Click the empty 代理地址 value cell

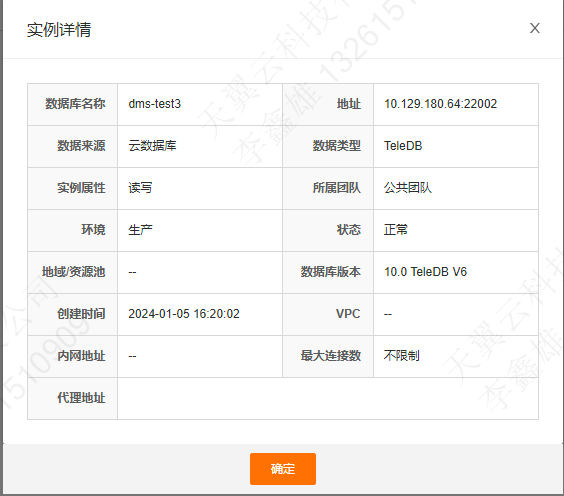(x=328, y=399)
